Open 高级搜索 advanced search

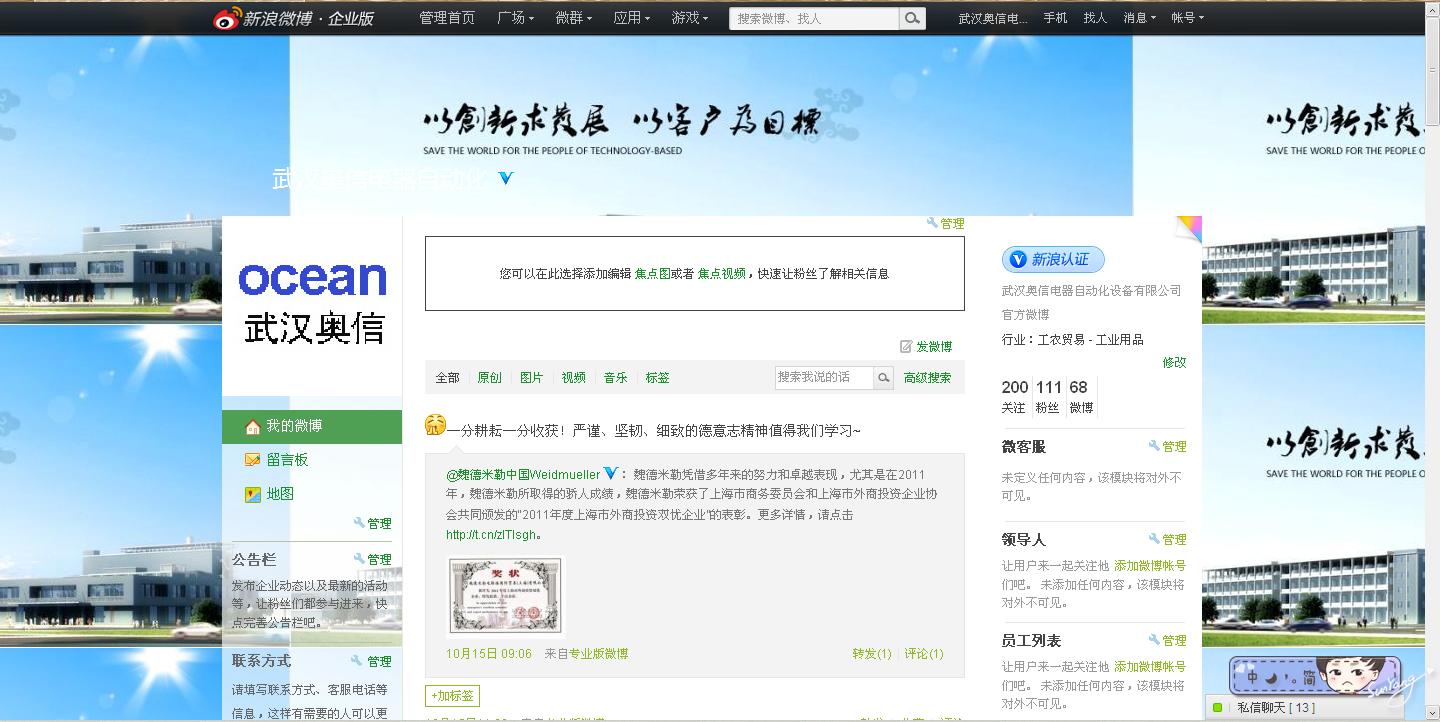point(927,378)
